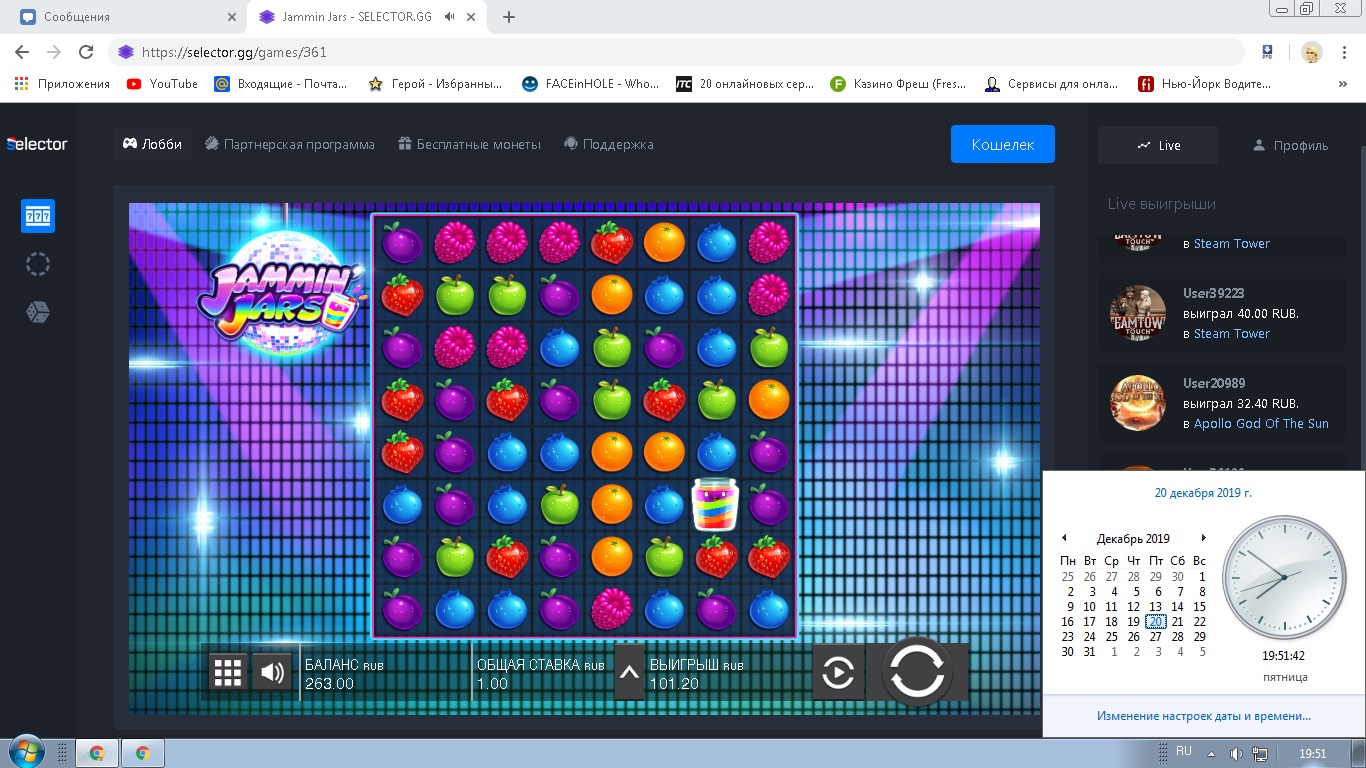
Task: Click the Selector logo
Action: coord(38,144)
